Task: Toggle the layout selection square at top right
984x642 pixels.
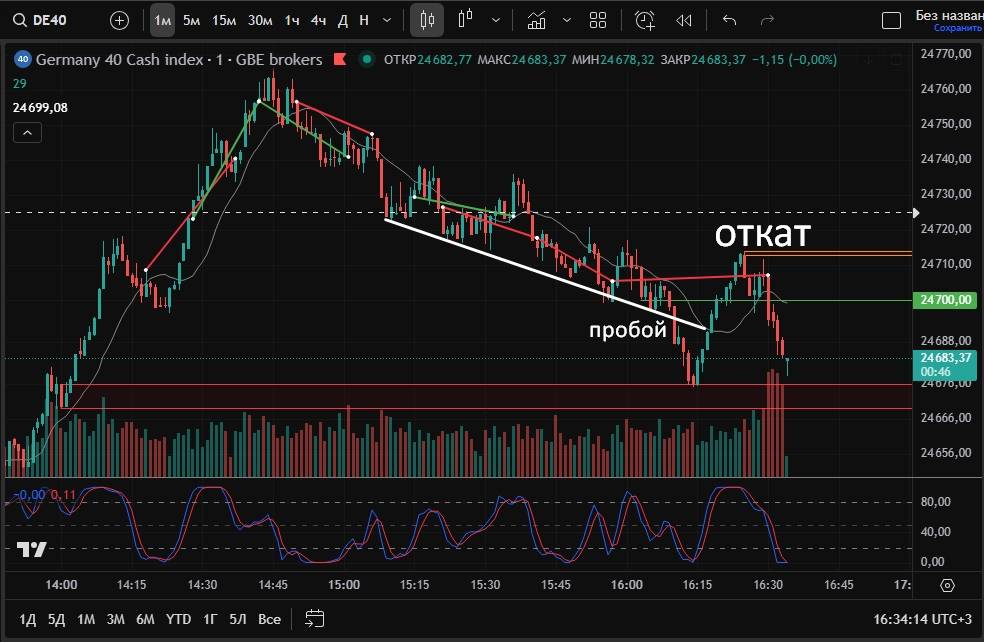Action: click(x=890, y=20)
